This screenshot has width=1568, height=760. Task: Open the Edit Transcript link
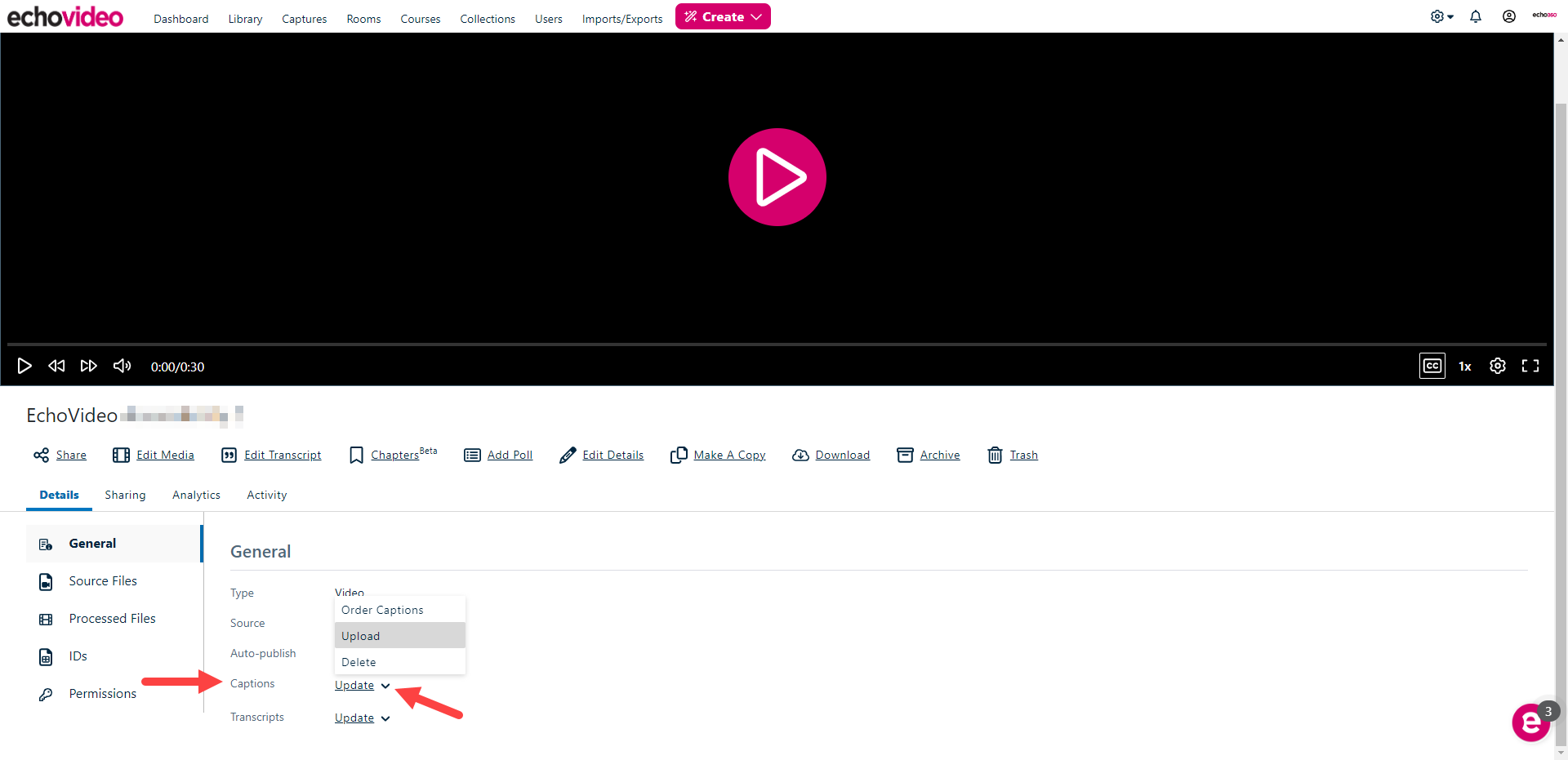(x=283, y=455)
